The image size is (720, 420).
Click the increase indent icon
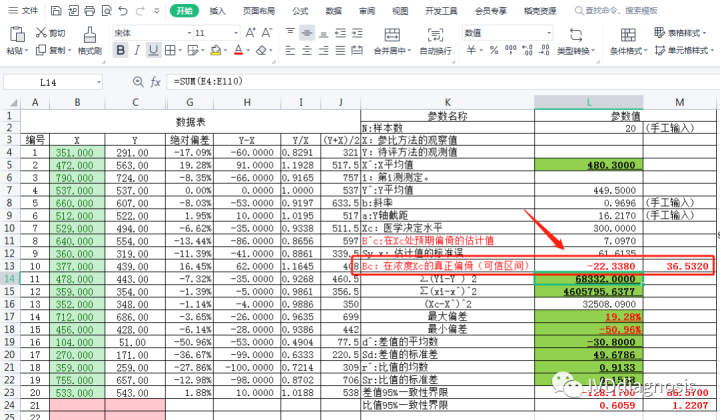357,33
